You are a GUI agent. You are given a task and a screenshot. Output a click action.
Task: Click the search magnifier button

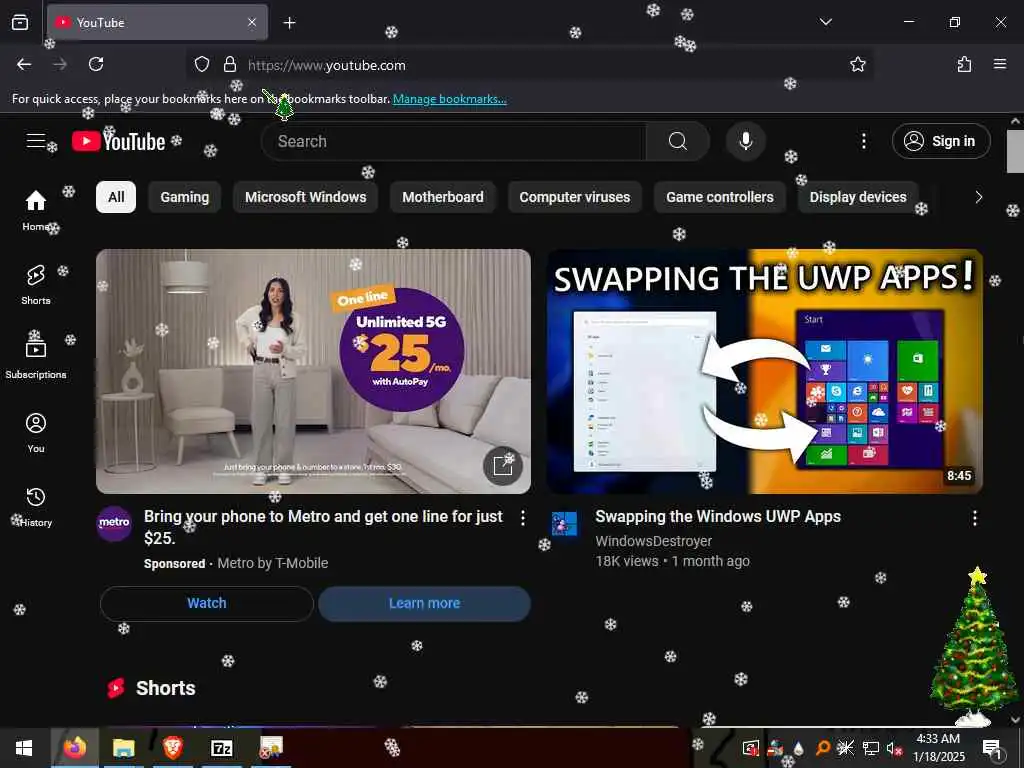coord(677,141)
